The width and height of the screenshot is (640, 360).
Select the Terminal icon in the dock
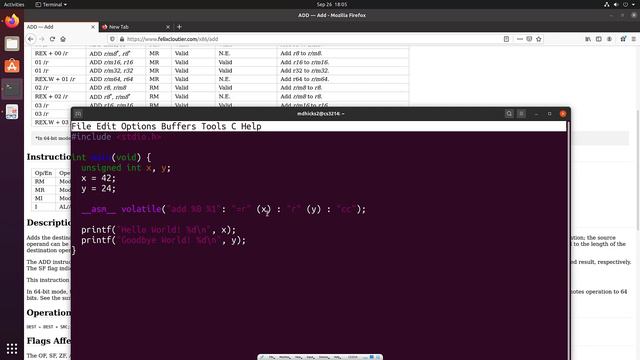(x=12, y=89)
